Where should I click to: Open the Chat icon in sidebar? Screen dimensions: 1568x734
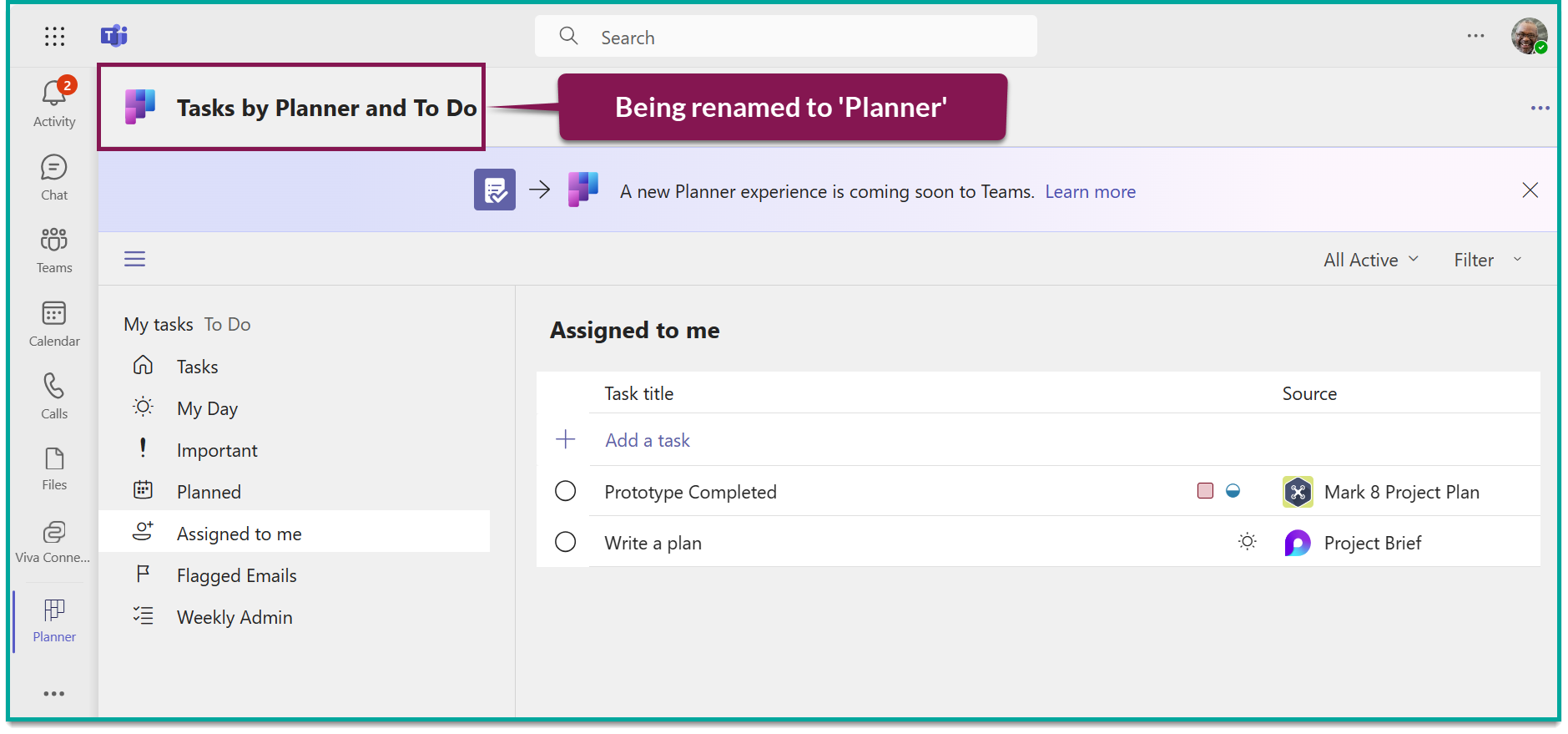click(54, 168)
